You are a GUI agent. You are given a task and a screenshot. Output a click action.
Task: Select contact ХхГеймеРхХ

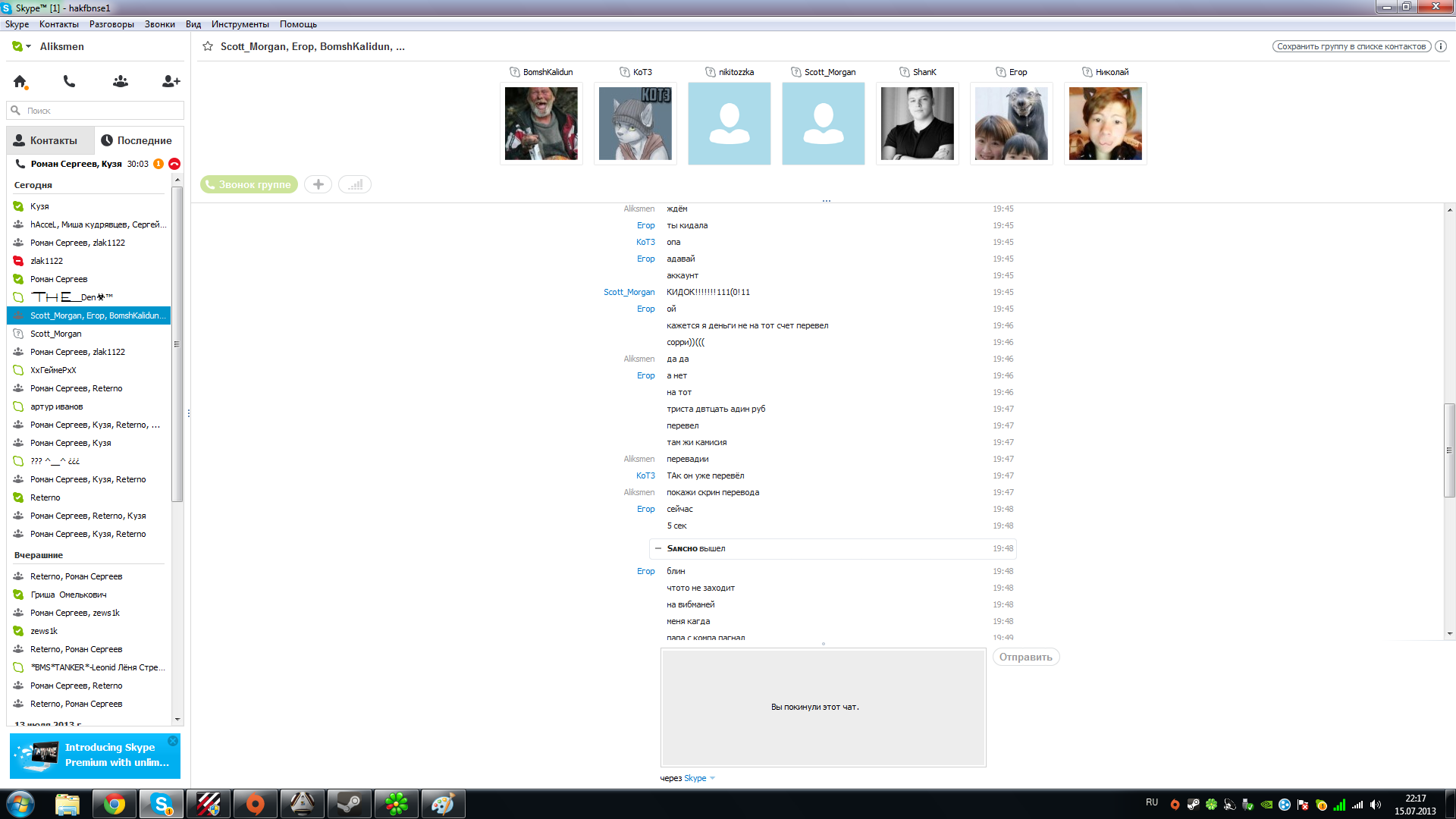pos(89,370)
